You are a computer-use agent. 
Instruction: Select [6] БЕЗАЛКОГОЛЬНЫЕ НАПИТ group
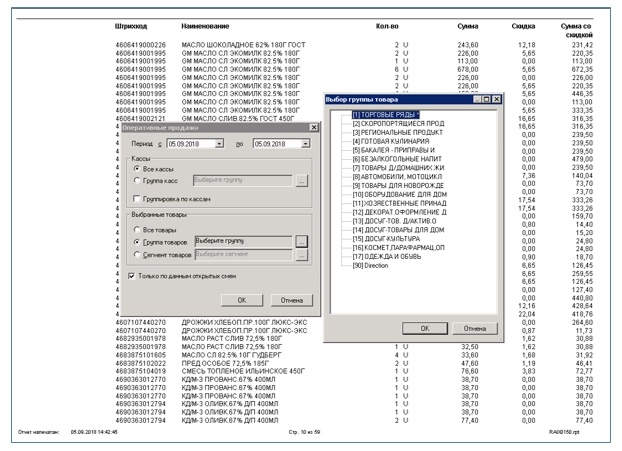click(397, 159)
